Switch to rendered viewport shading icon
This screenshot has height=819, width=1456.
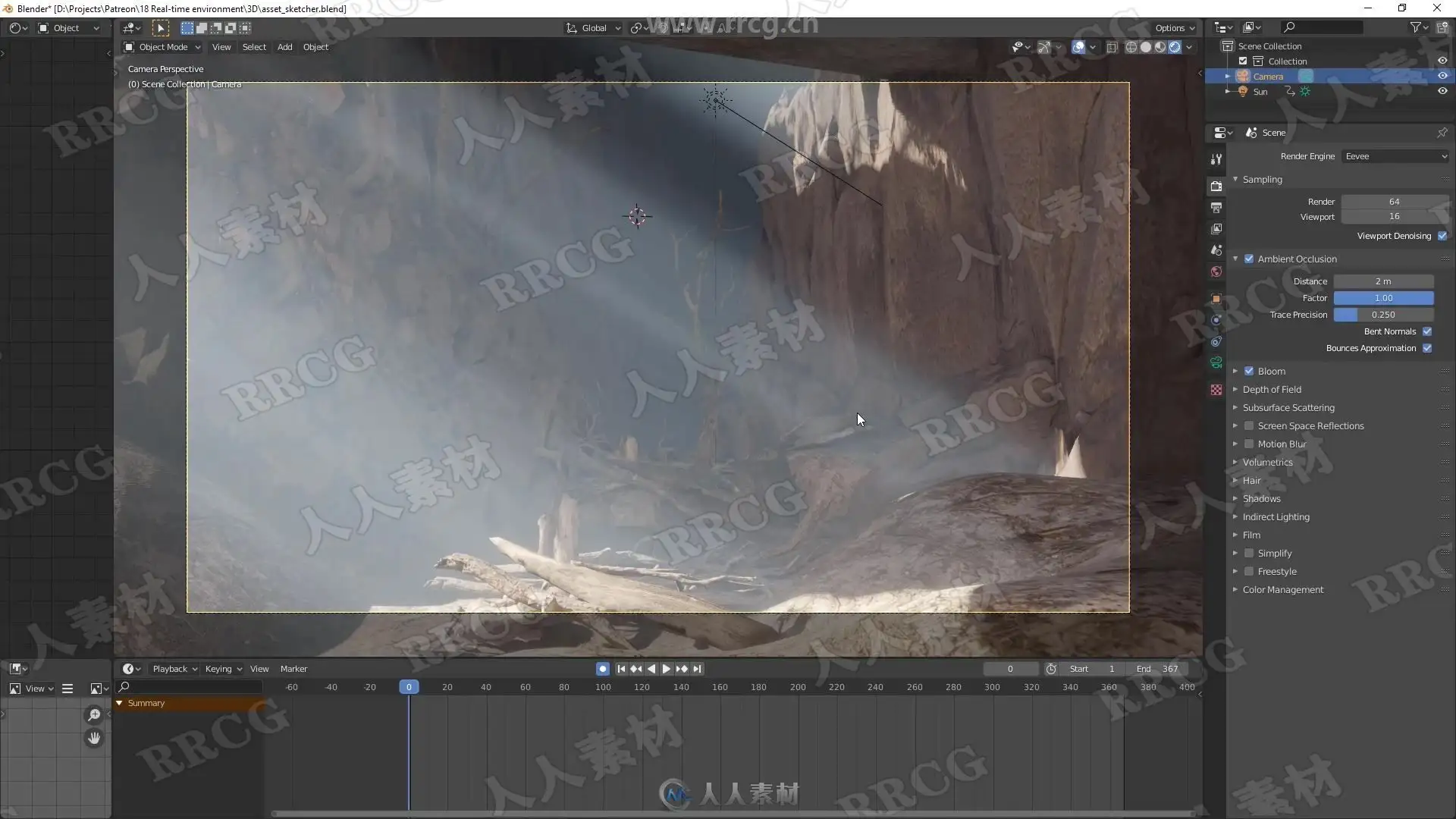pos(1175,47)
